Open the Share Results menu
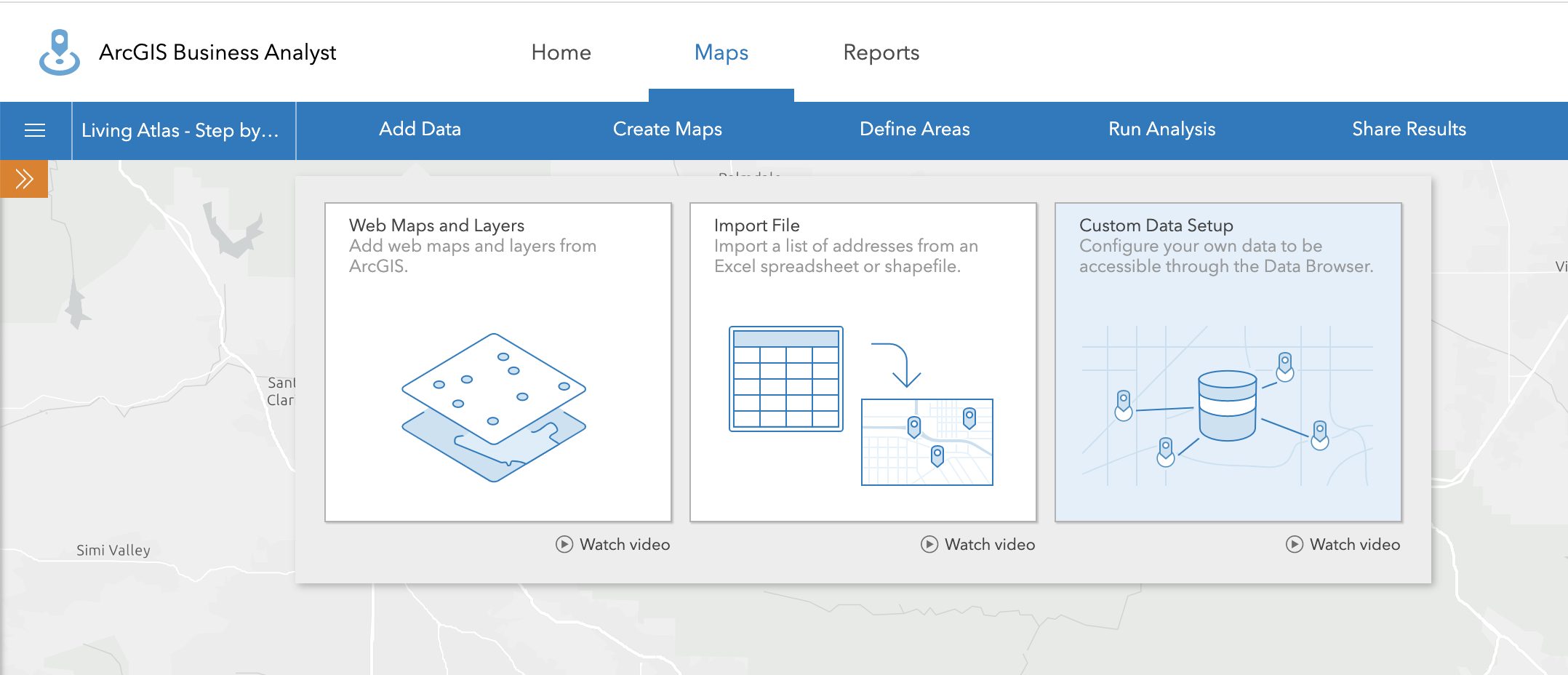This screenshot has height=675, width=1568. point(1409,129)
